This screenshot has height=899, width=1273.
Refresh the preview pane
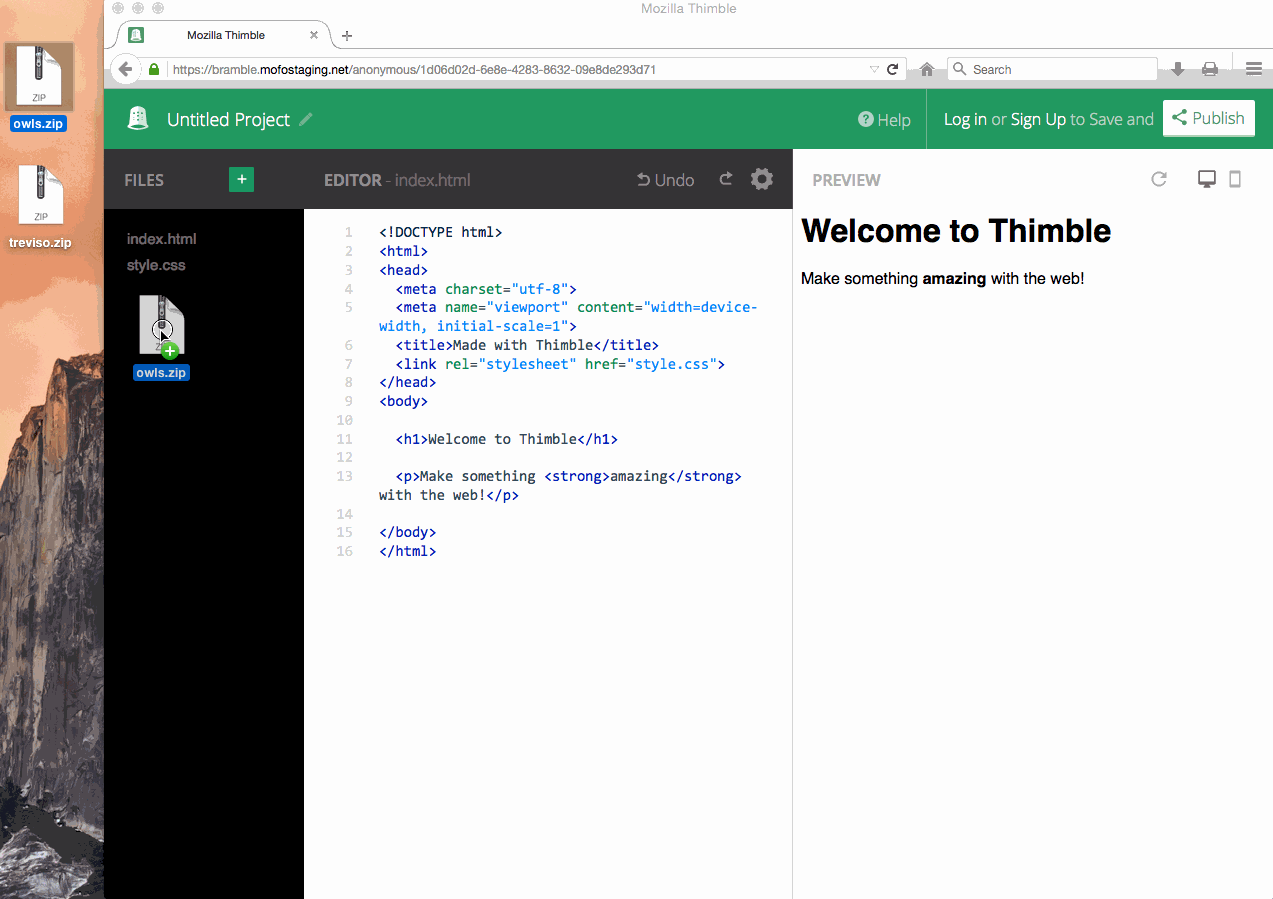click(x=1159, y=179)
